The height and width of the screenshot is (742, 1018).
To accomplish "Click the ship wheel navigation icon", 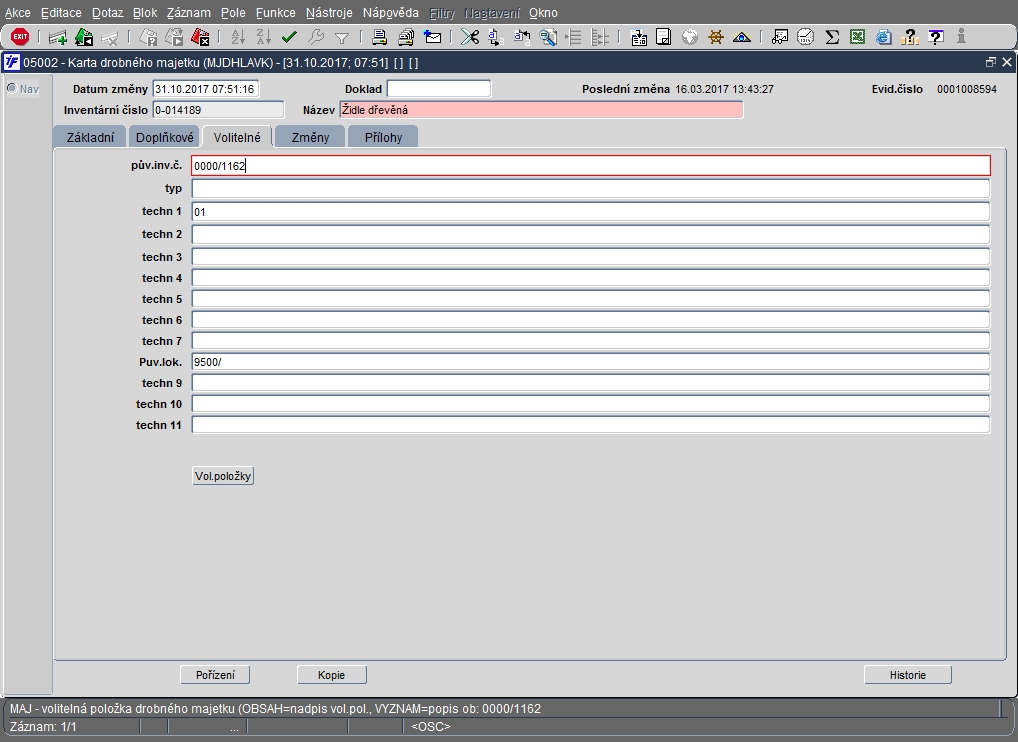I will (x=715, y=38).
